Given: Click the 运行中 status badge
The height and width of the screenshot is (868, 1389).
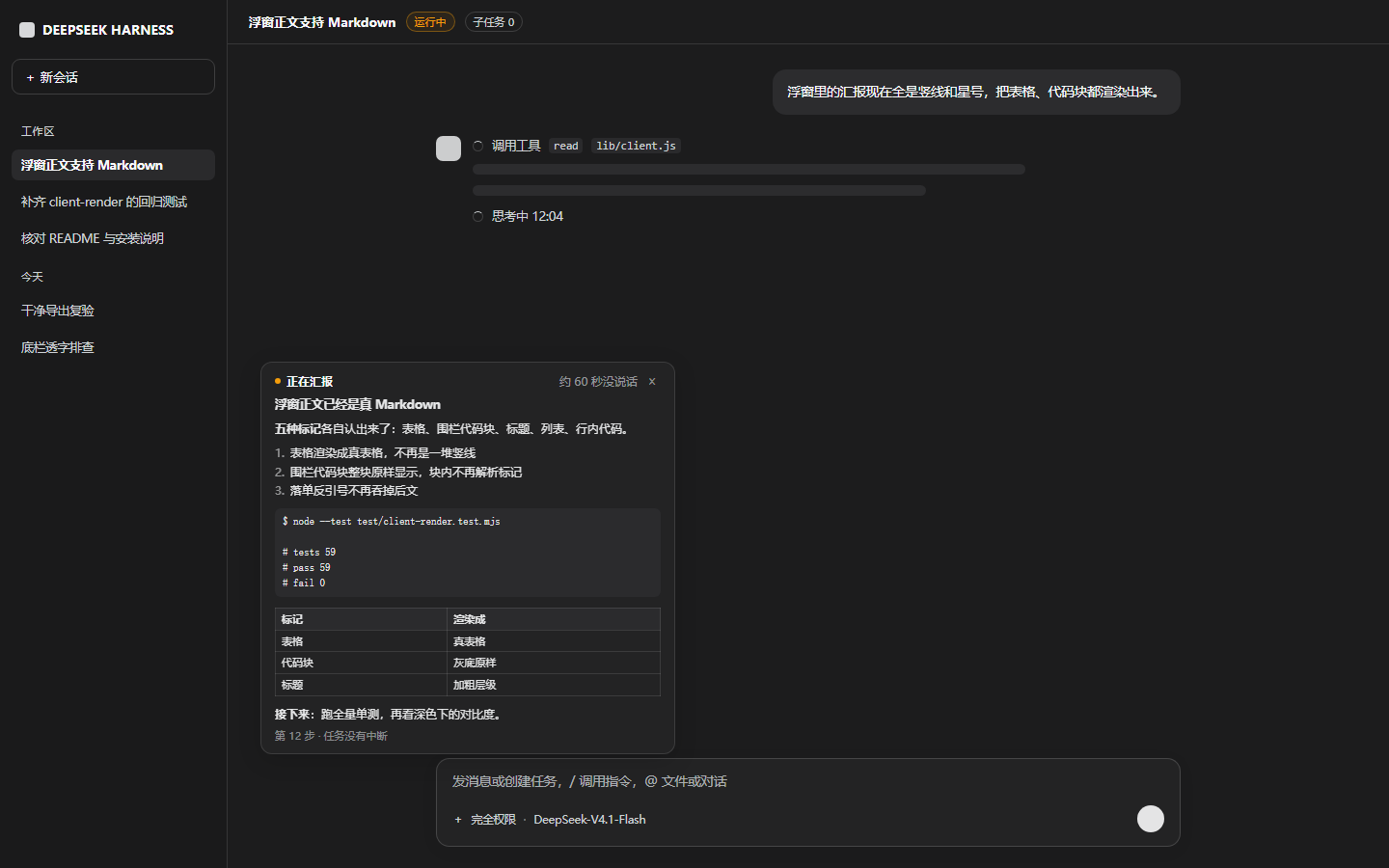Looking at the screenshot, I should point(430,22).
